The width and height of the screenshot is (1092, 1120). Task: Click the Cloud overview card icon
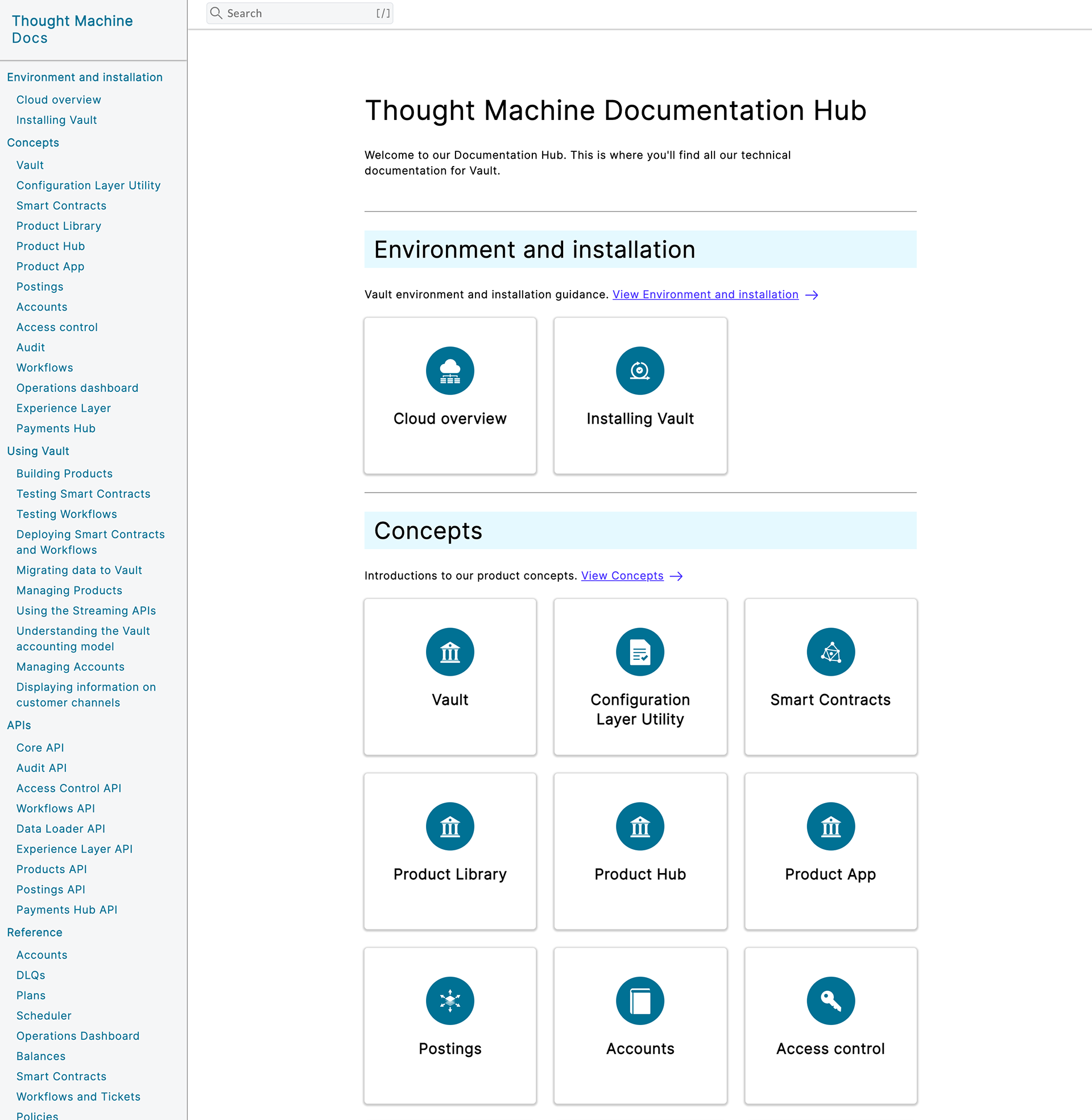tap(450, 370)
